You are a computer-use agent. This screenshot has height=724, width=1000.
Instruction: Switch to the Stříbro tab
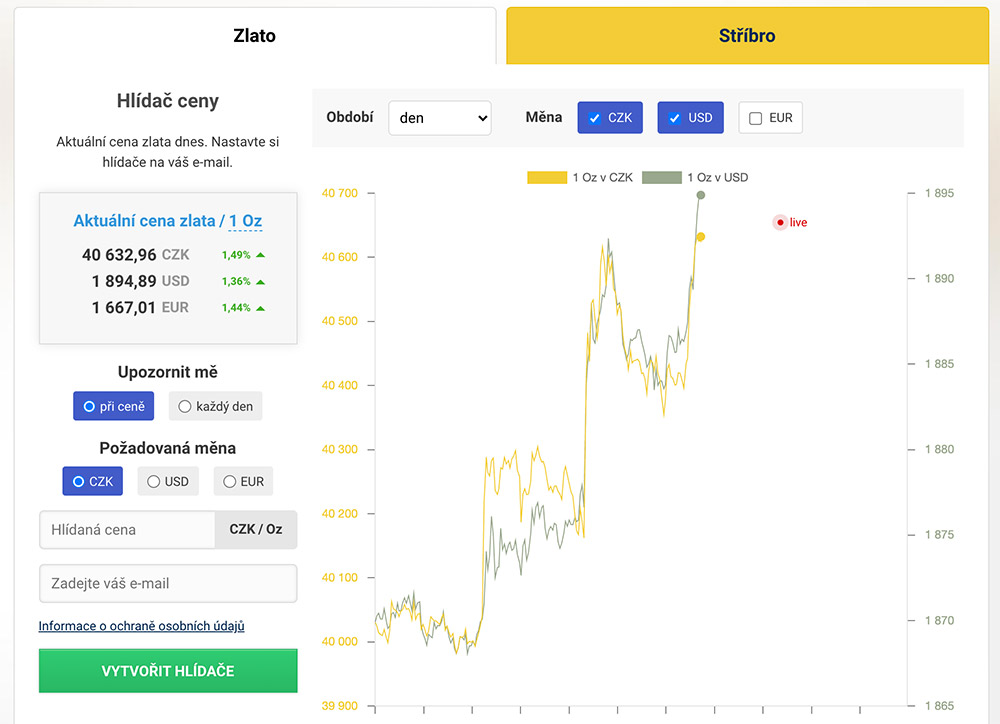pos(747,36)
